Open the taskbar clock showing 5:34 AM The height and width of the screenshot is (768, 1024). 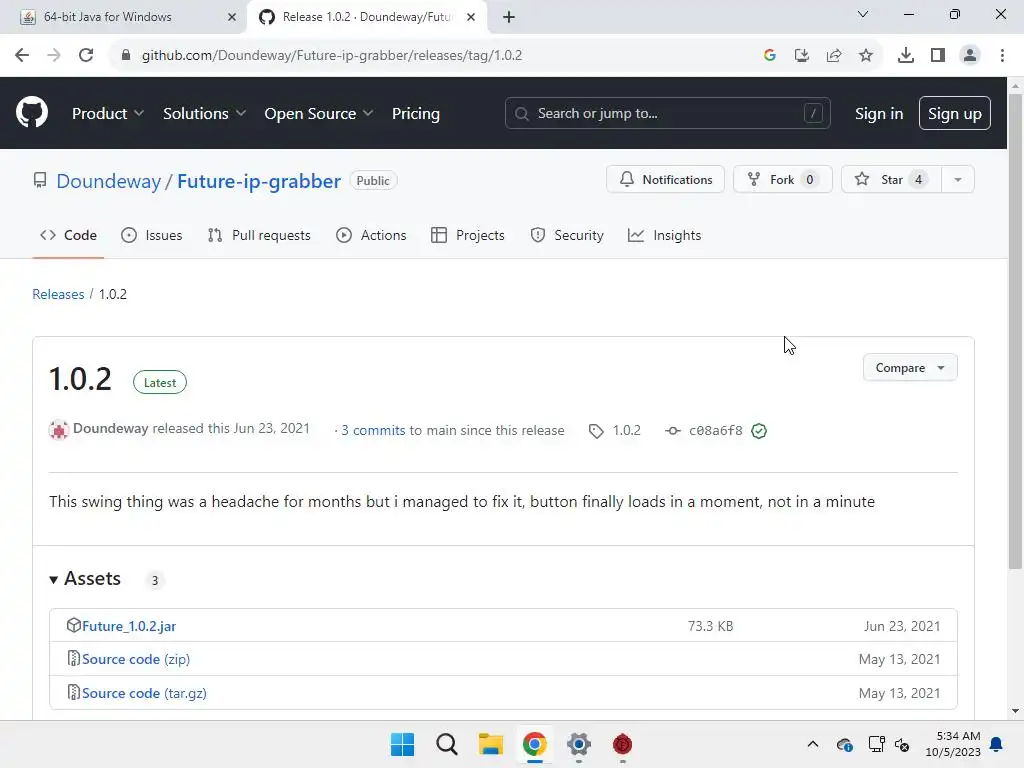point(953,744)
